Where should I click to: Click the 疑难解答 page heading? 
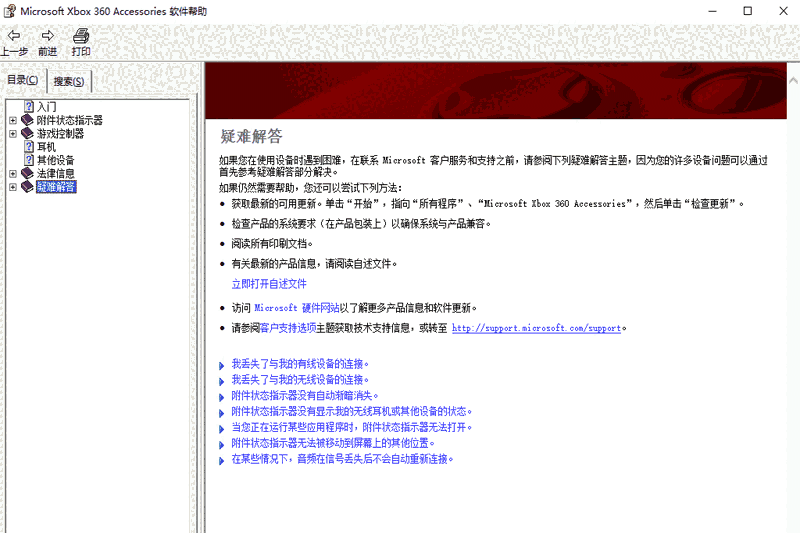[x=251, y=136]
